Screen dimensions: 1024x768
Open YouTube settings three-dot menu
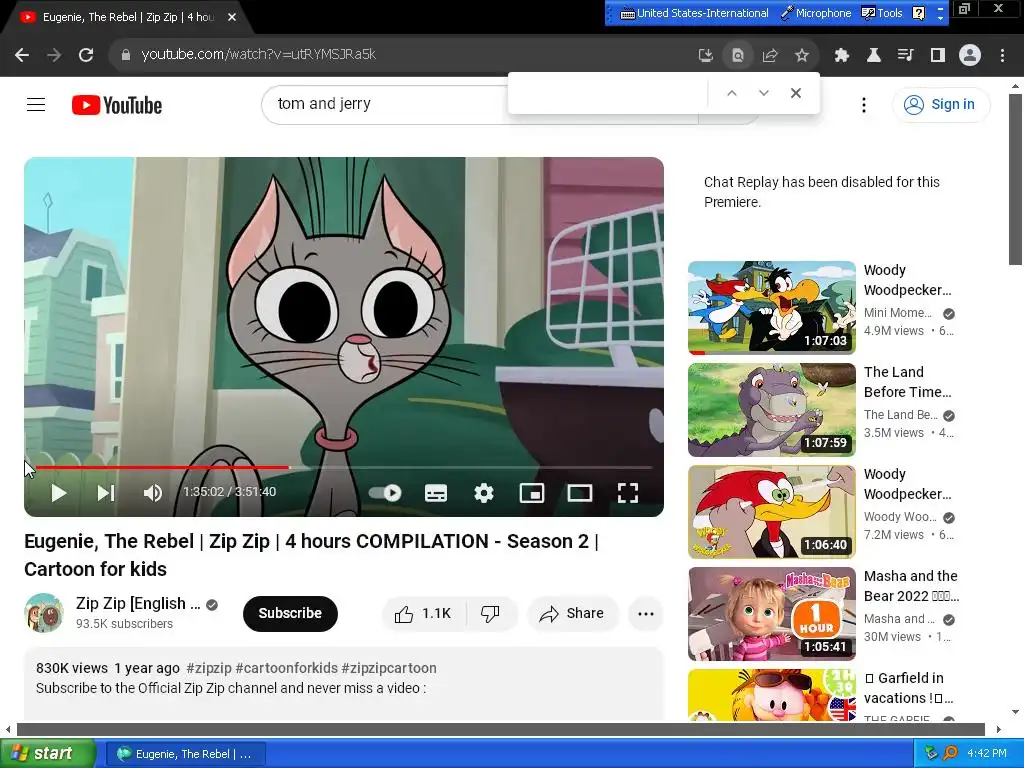point(863,104)
